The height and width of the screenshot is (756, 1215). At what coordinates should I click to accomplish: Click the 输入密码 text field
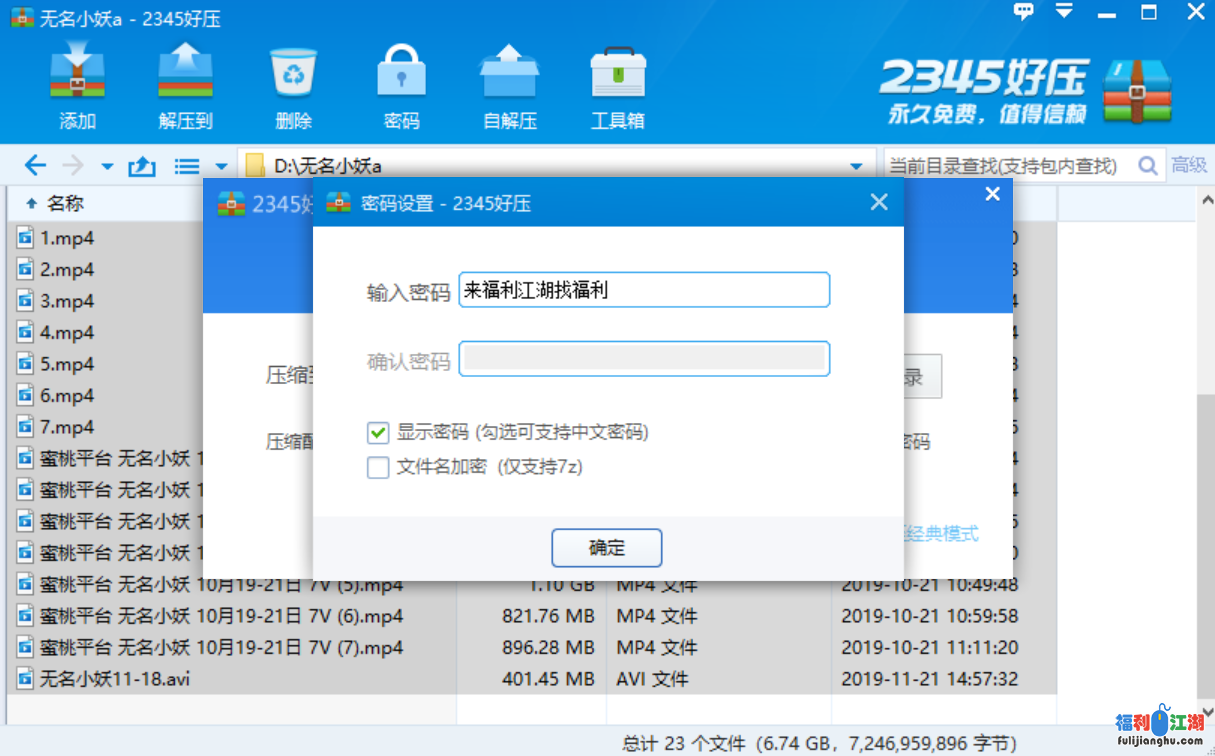pos(643,291)
